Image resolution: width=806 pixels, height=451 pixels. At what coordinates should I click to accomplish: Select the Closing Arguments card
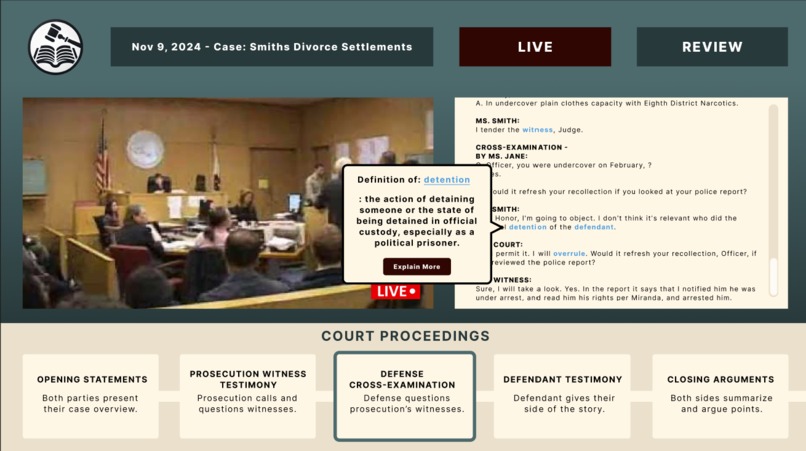[x=720, y=396]
